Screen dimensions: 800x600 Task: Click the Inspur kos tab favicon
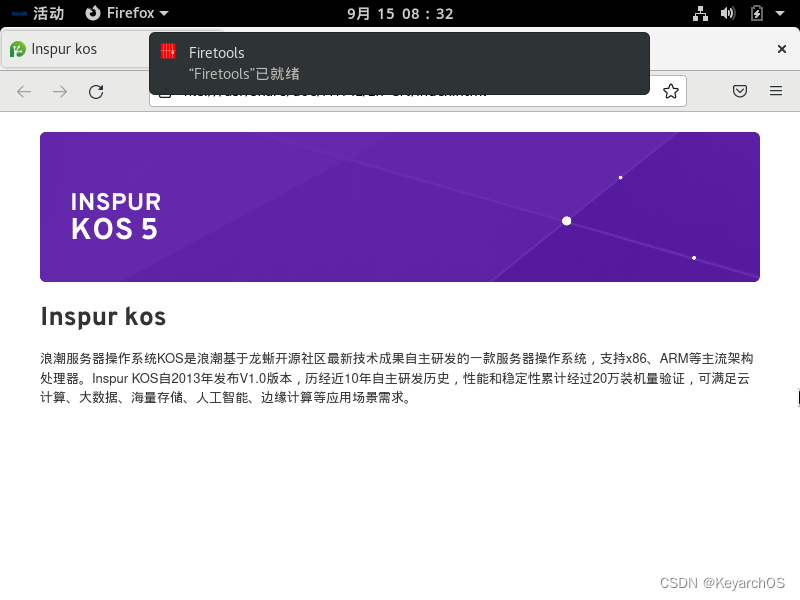tap(18, 48)
